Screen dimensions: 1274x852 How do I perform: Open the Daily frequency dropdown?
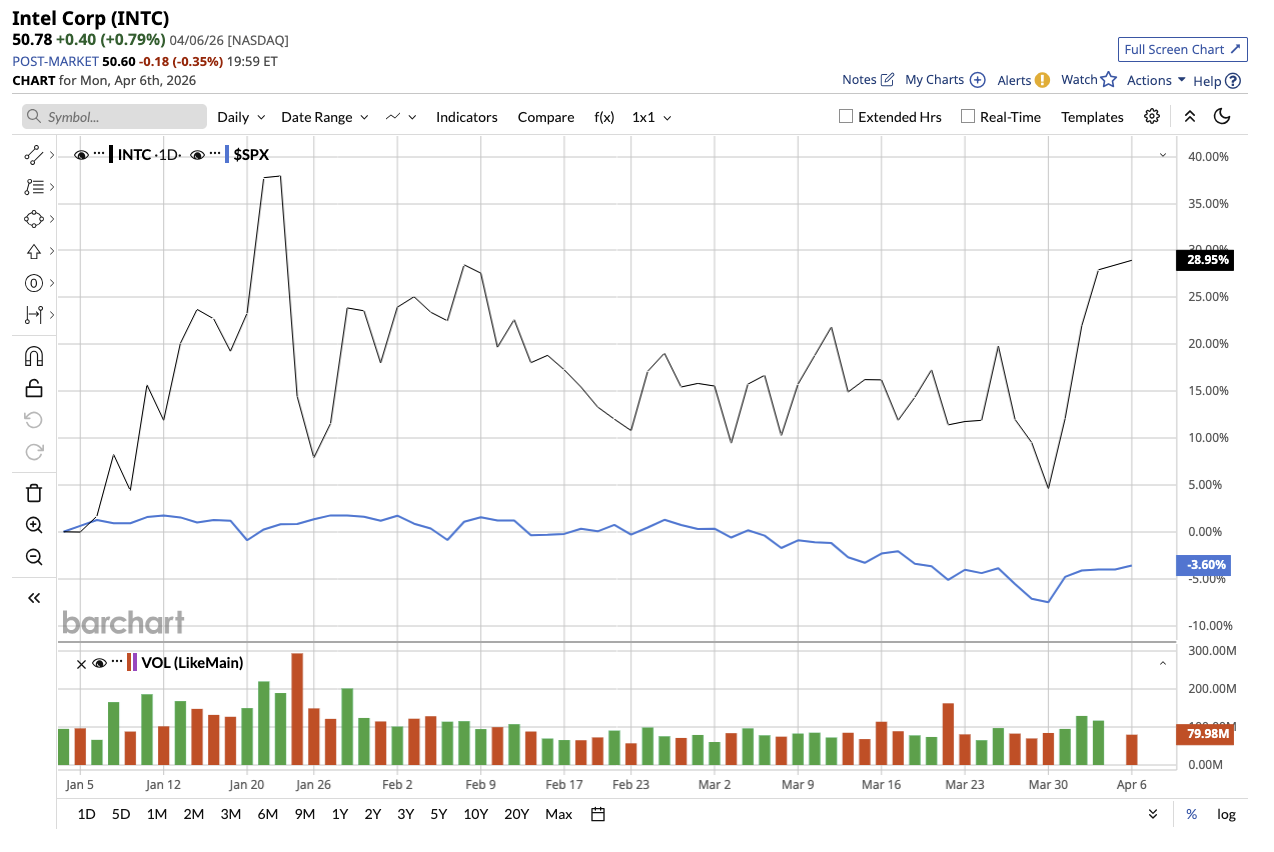tap(242, 117)
